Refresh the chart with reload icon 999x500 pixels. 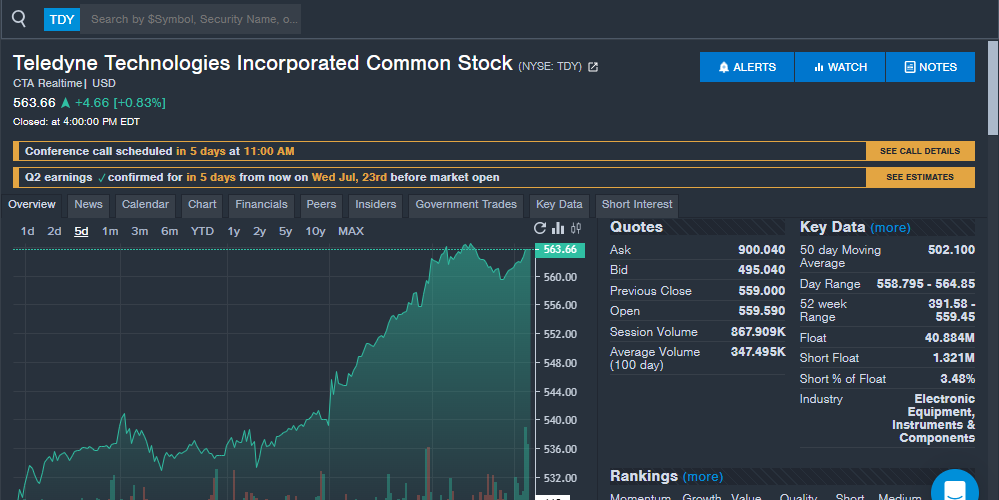[540, 228]
